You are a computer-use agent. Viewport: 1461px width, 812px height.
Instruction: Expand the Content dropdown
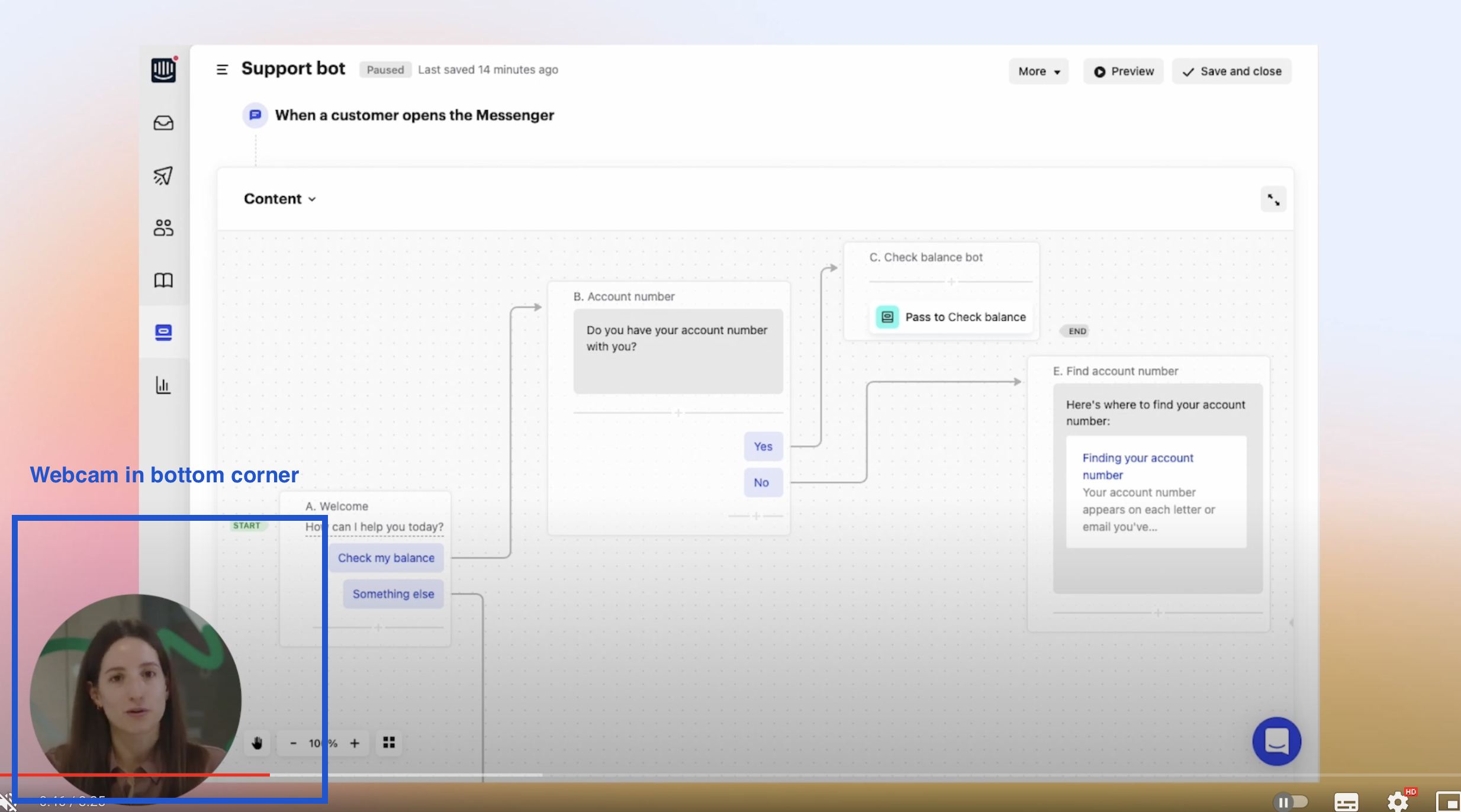[x=280, y=199]
